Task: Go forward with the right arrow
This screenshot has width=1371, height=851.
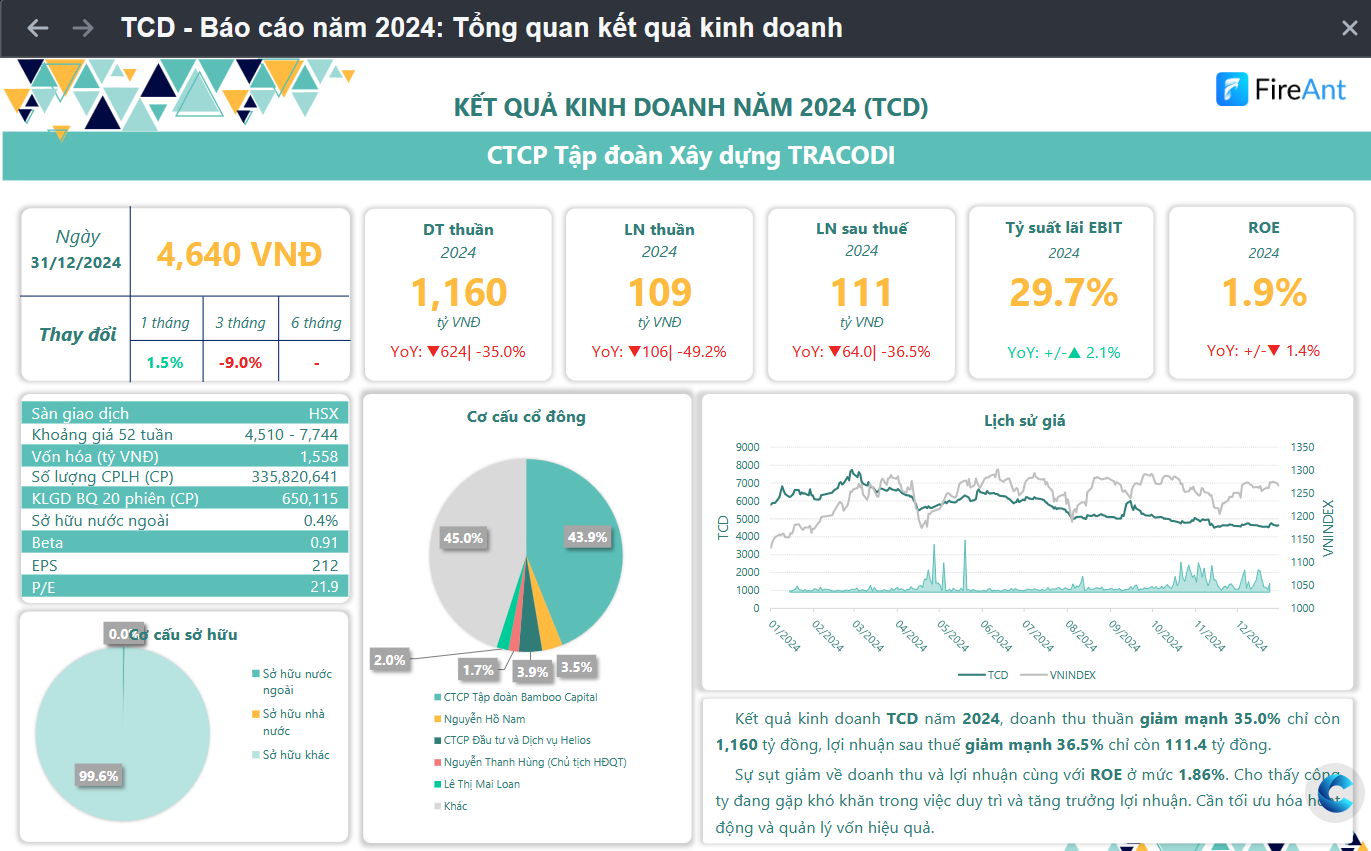Action: point(83,28)
